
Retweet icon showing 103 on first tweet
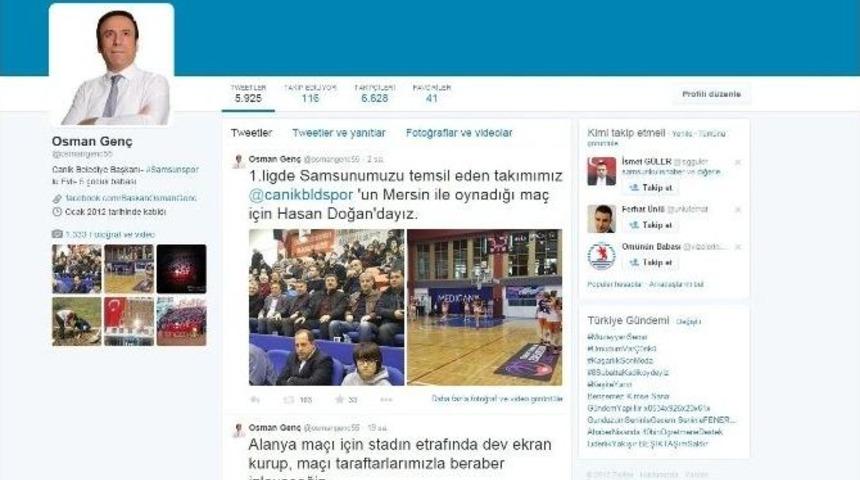[x=289, y=400]
